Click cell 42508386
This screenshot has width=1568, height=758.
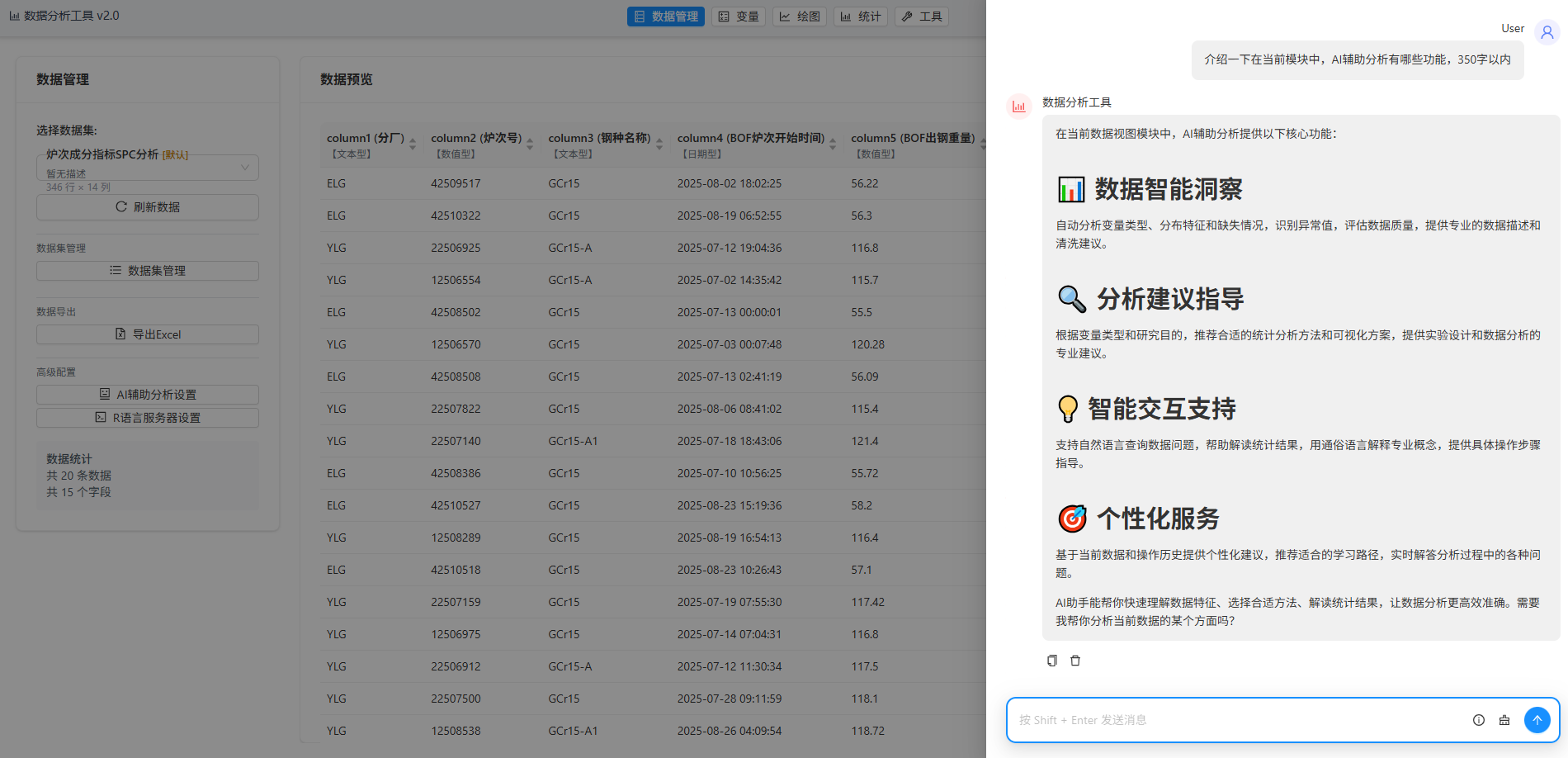456,473
